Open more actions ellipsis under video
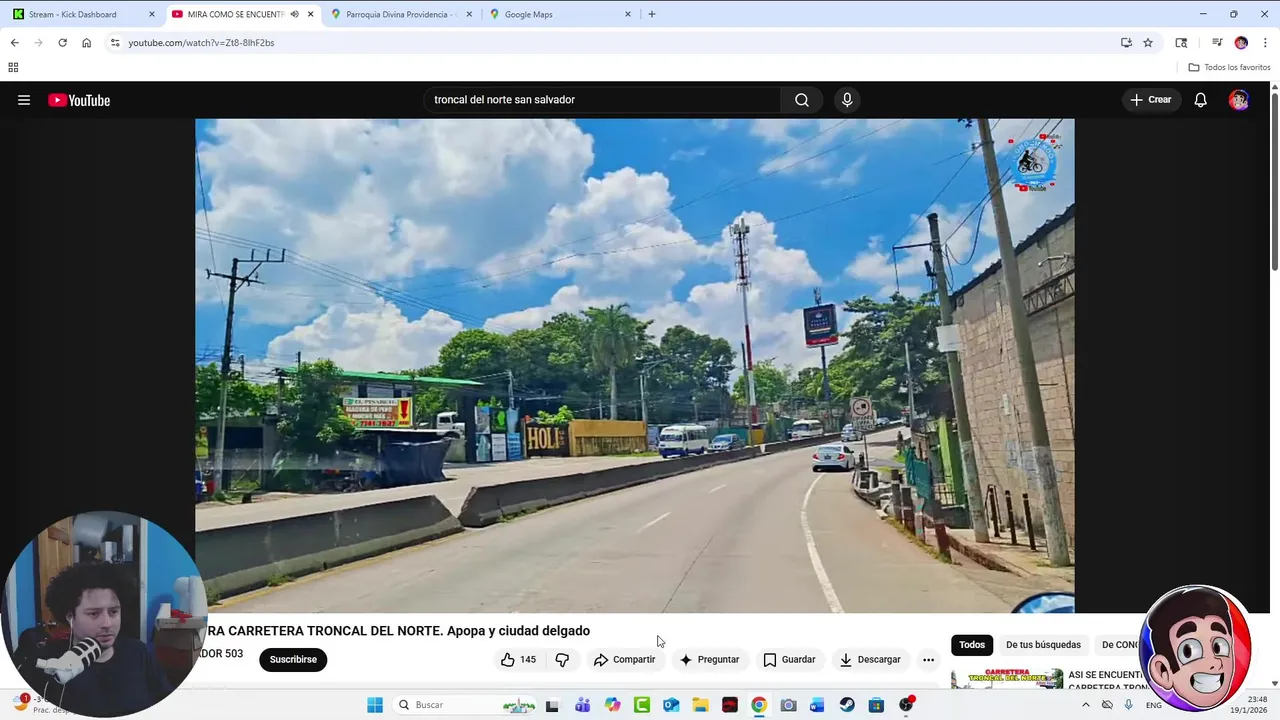This screenshot has height=720, width=1280. (928, 660)
